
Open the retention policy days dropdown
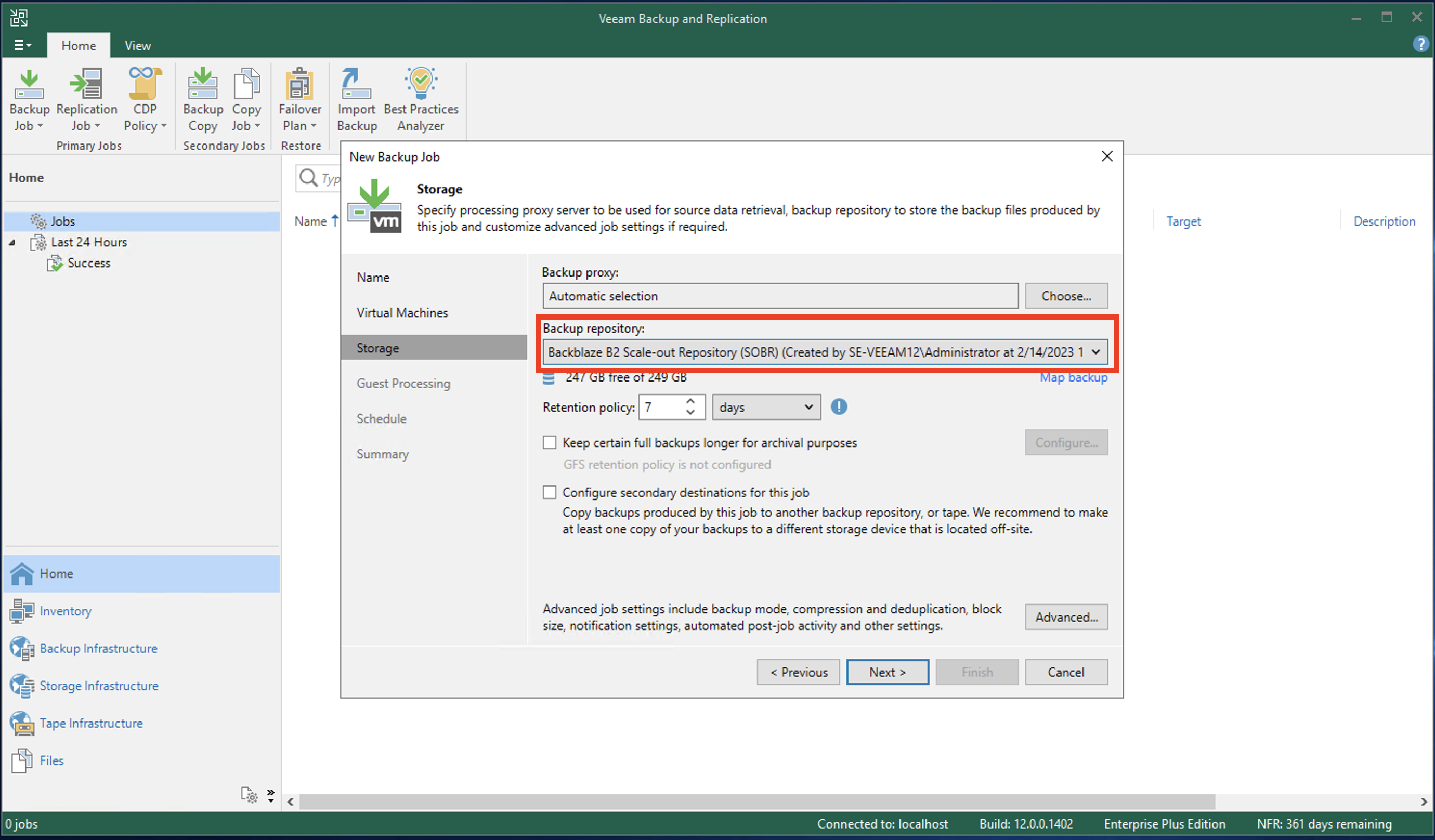(x=766, y=407)
